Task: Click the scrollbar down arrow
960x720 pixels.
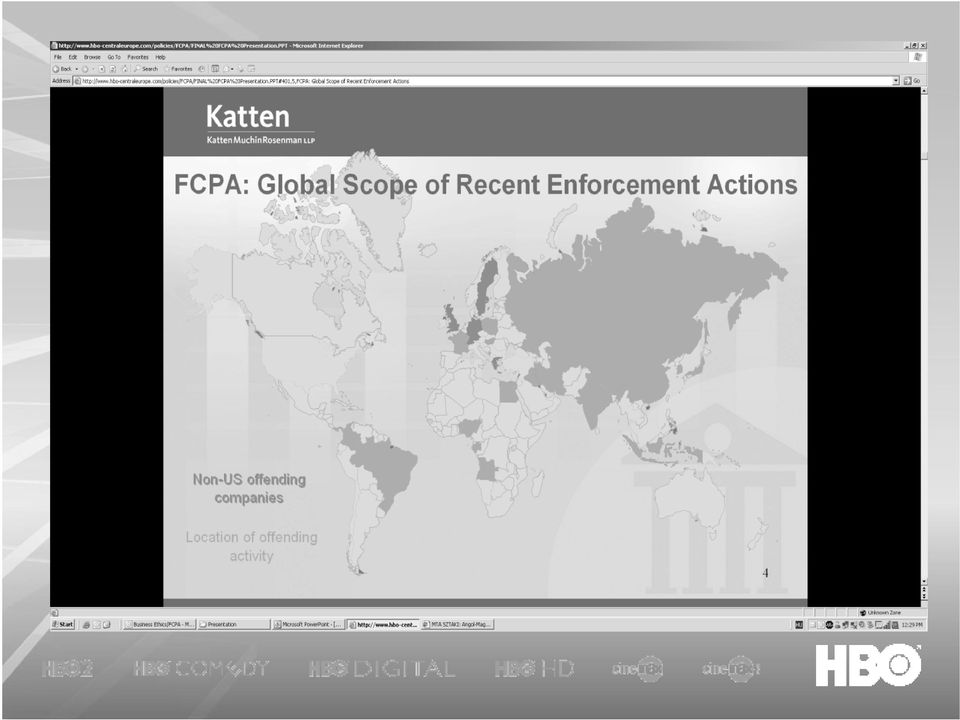Action: tap(924, 581)
